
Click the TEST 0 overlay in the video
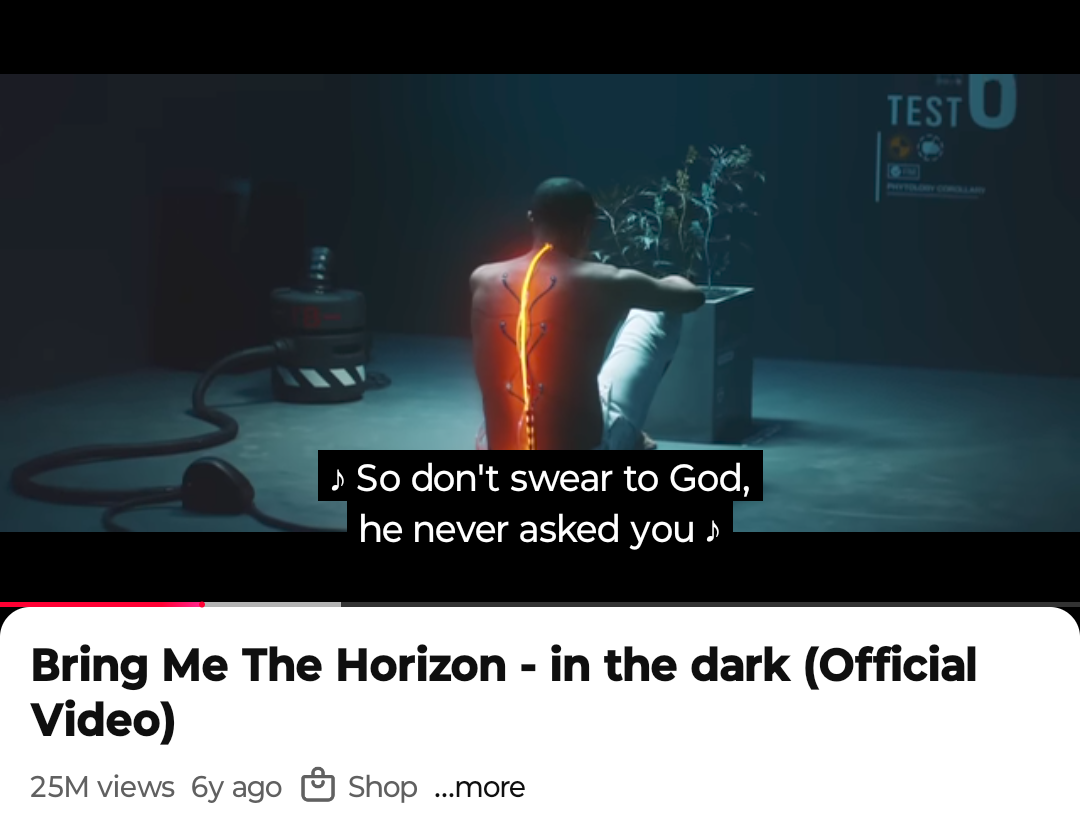[x=951, y=103]
